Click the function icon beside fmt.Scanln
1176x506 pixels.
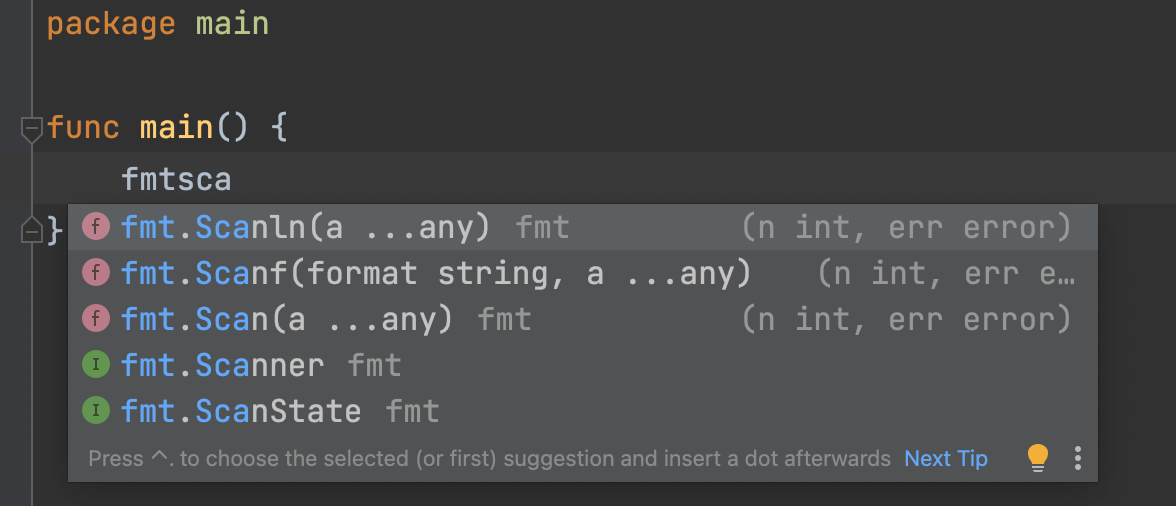coord(95,227)
